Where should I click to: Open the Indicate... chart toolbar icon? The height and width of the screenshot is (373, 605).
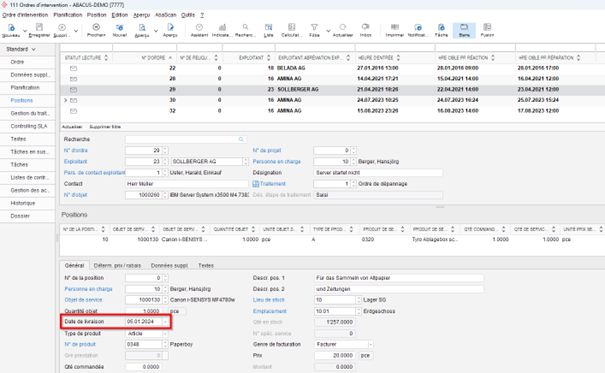click(x=222, y=27)
